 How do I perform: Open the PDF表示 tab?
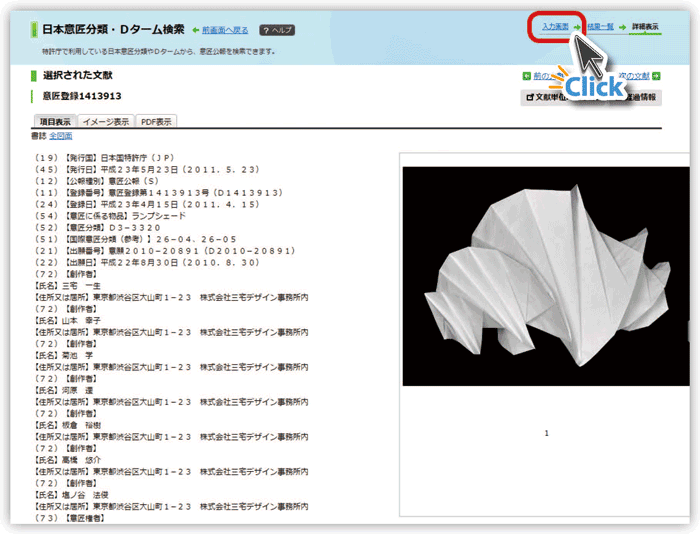click(x=156, y=121)
